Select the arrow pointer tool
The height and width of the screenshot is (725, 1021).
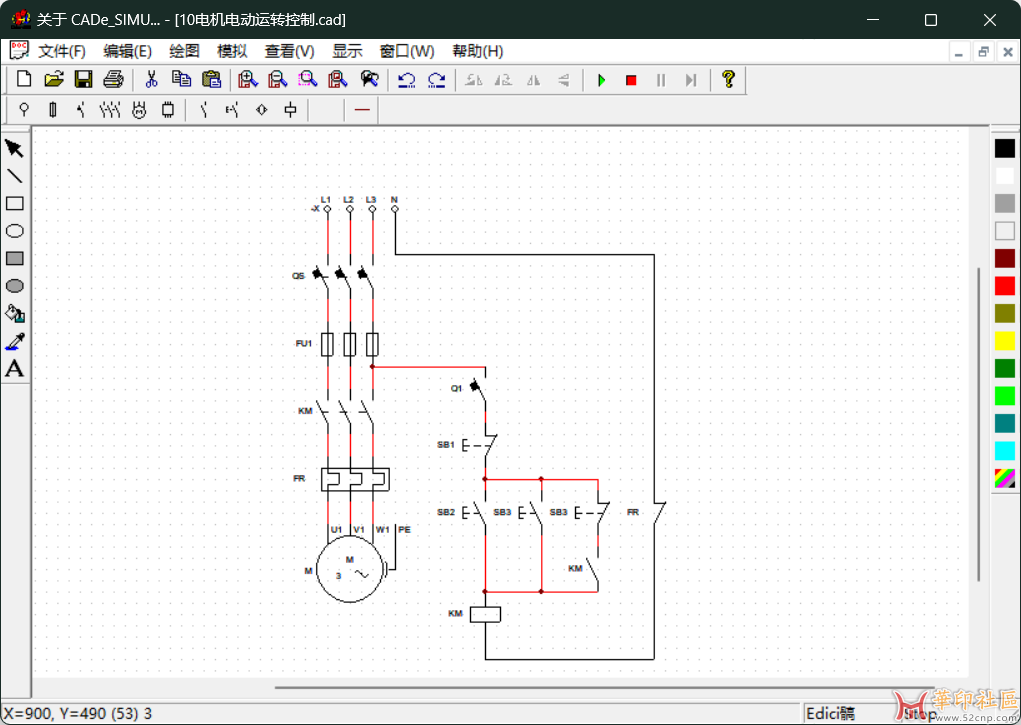[x=15, y=149]
